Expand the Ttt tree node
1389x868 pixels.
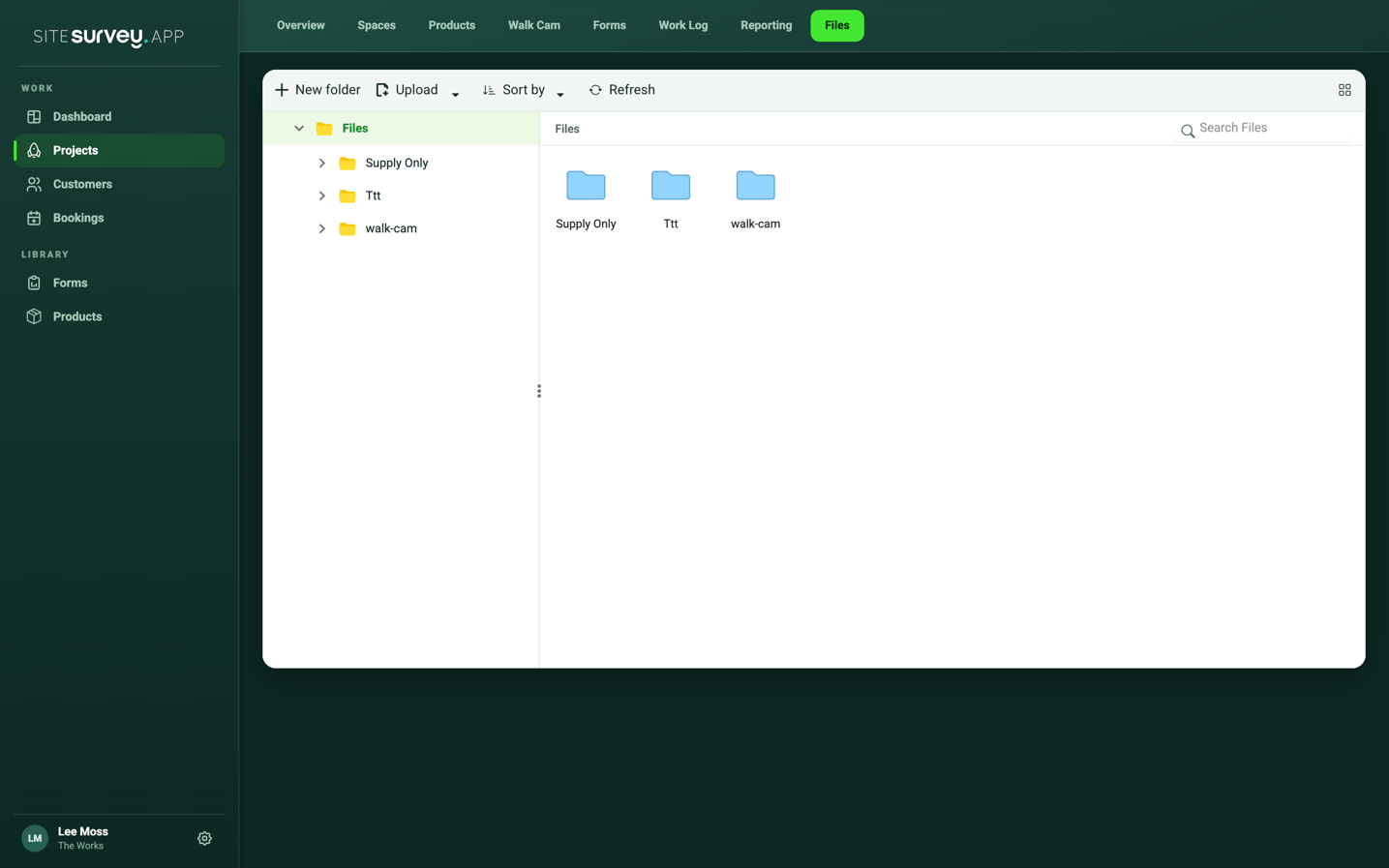322,196
